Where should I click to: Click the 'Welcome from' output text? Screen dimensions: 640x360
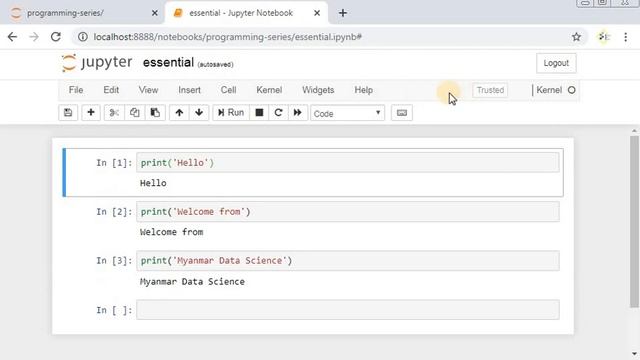171,232
